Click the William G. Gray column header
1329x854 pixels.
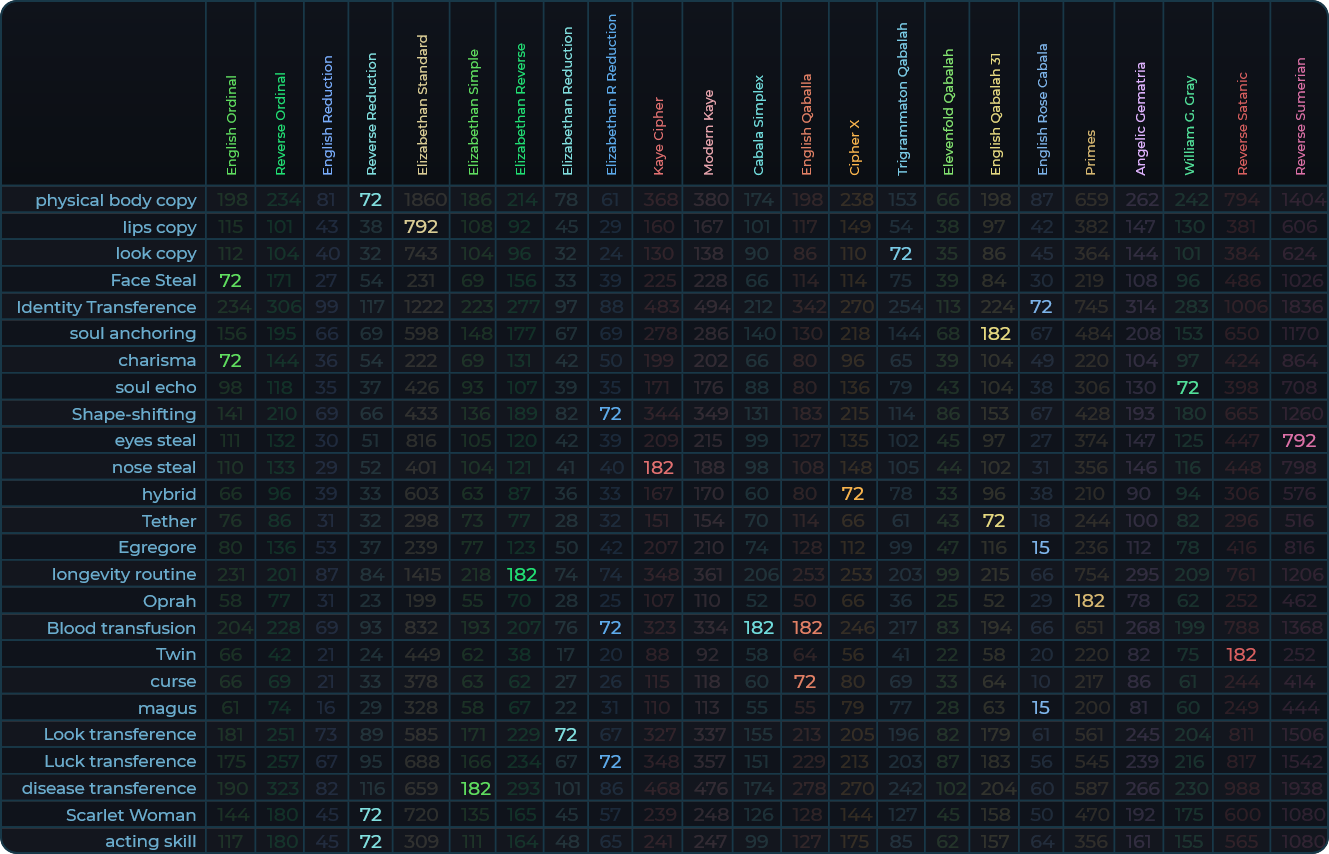1189,125
